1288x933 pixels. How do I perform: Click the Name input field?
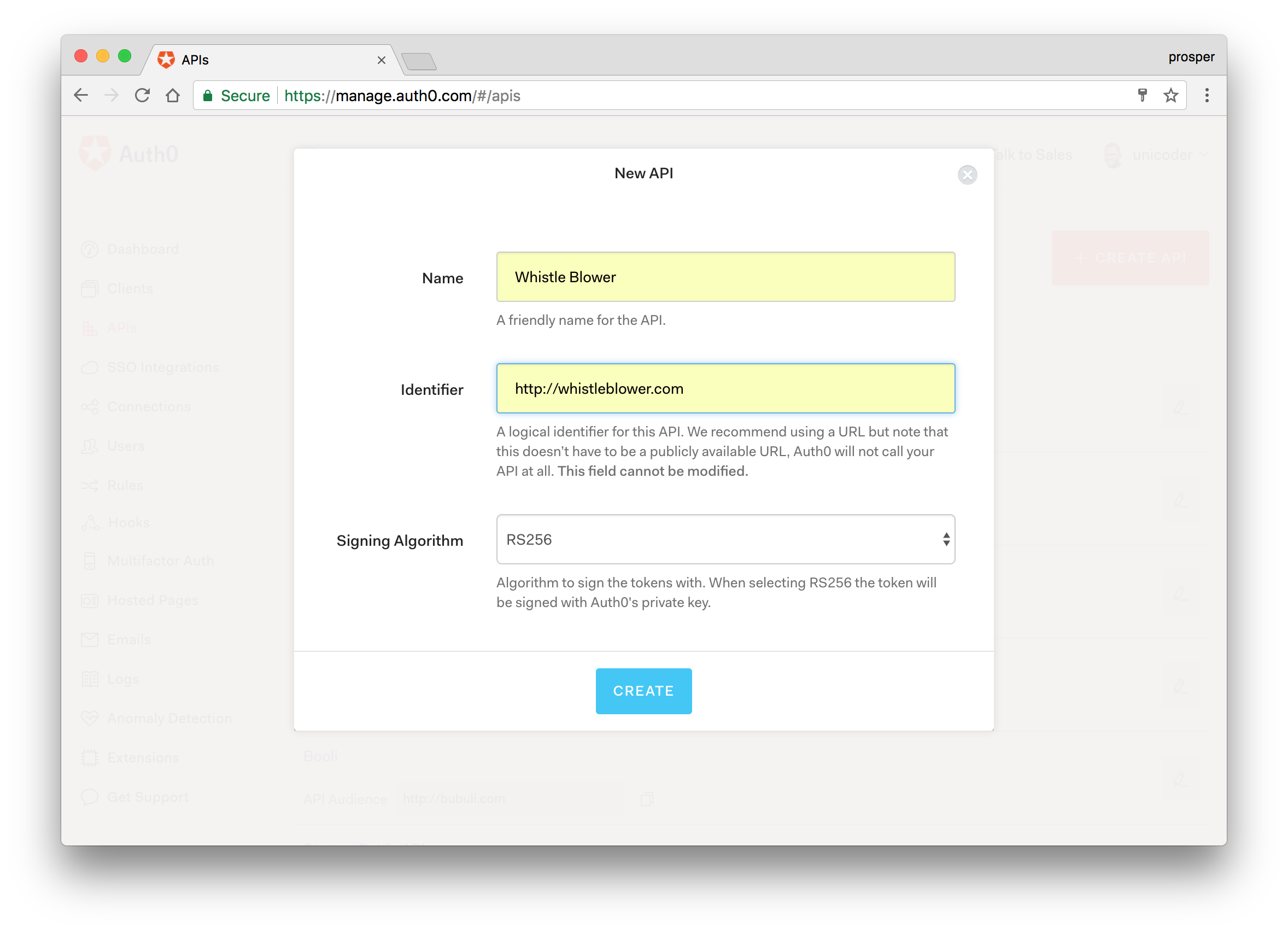(726, 277)
